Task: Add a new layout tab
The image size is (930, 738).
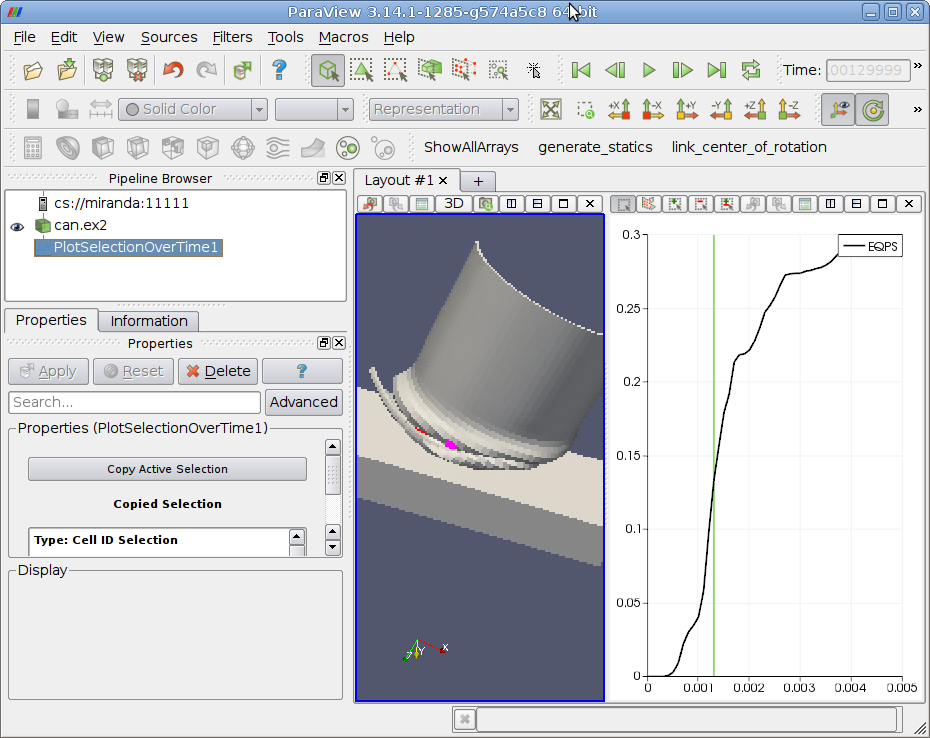Action: pyautogui.click(x=478, y=181)
